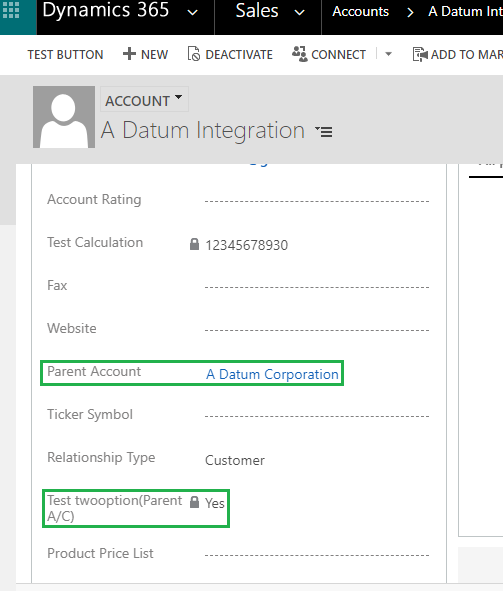Click the Test Calculation label
Image resolution: width=503 pixels, height=591 pixels.
click(x=95, y=242)
